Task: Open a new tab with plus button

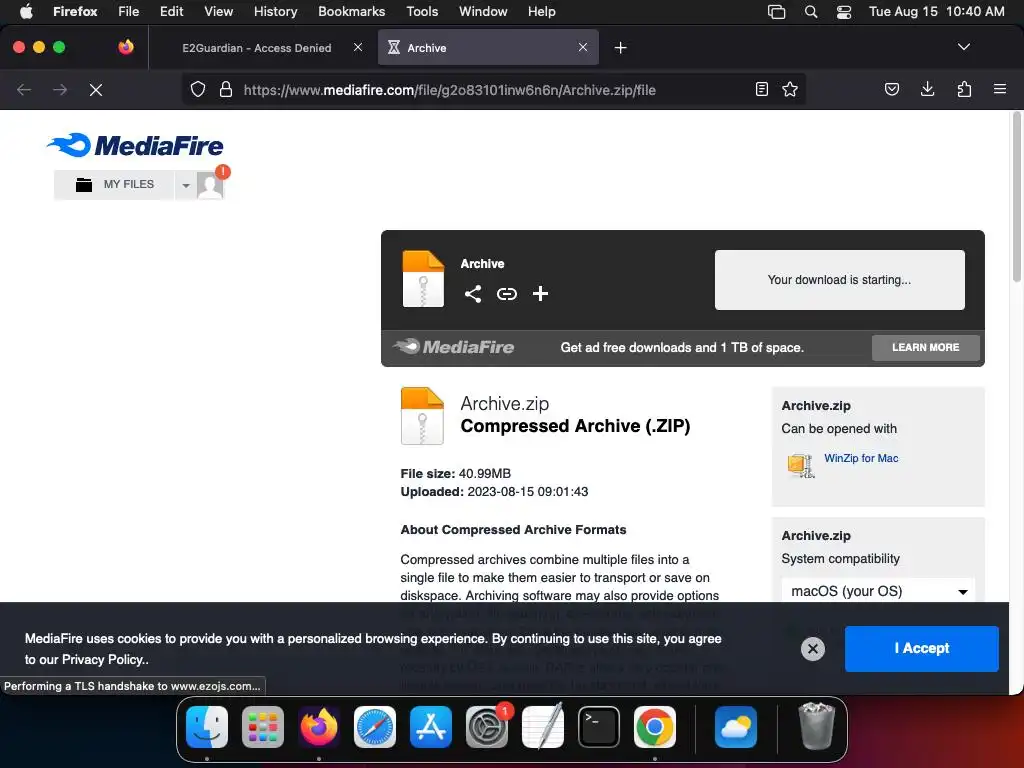Action: [620, 48]
